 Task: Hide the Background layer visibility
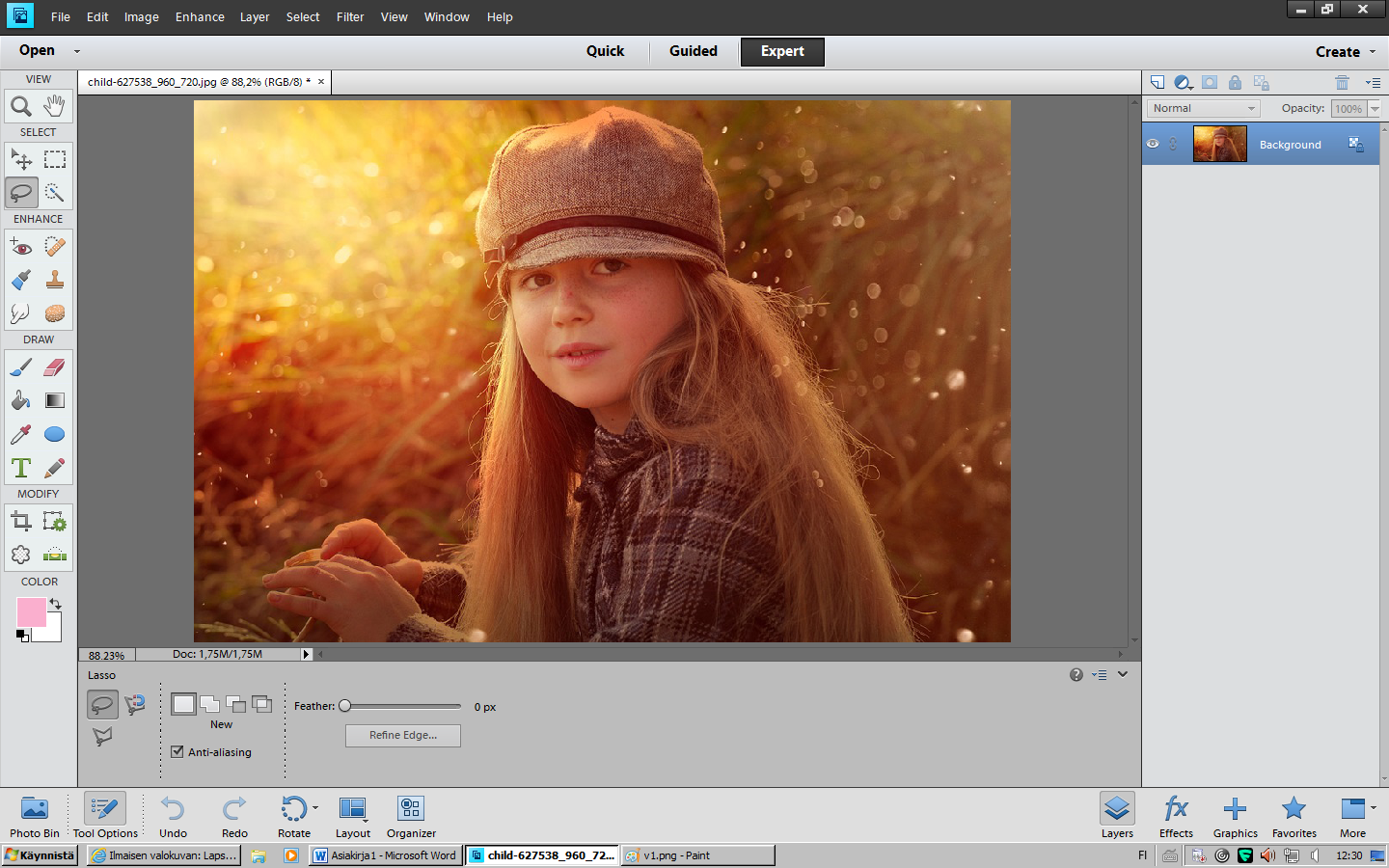point(1153,144)
